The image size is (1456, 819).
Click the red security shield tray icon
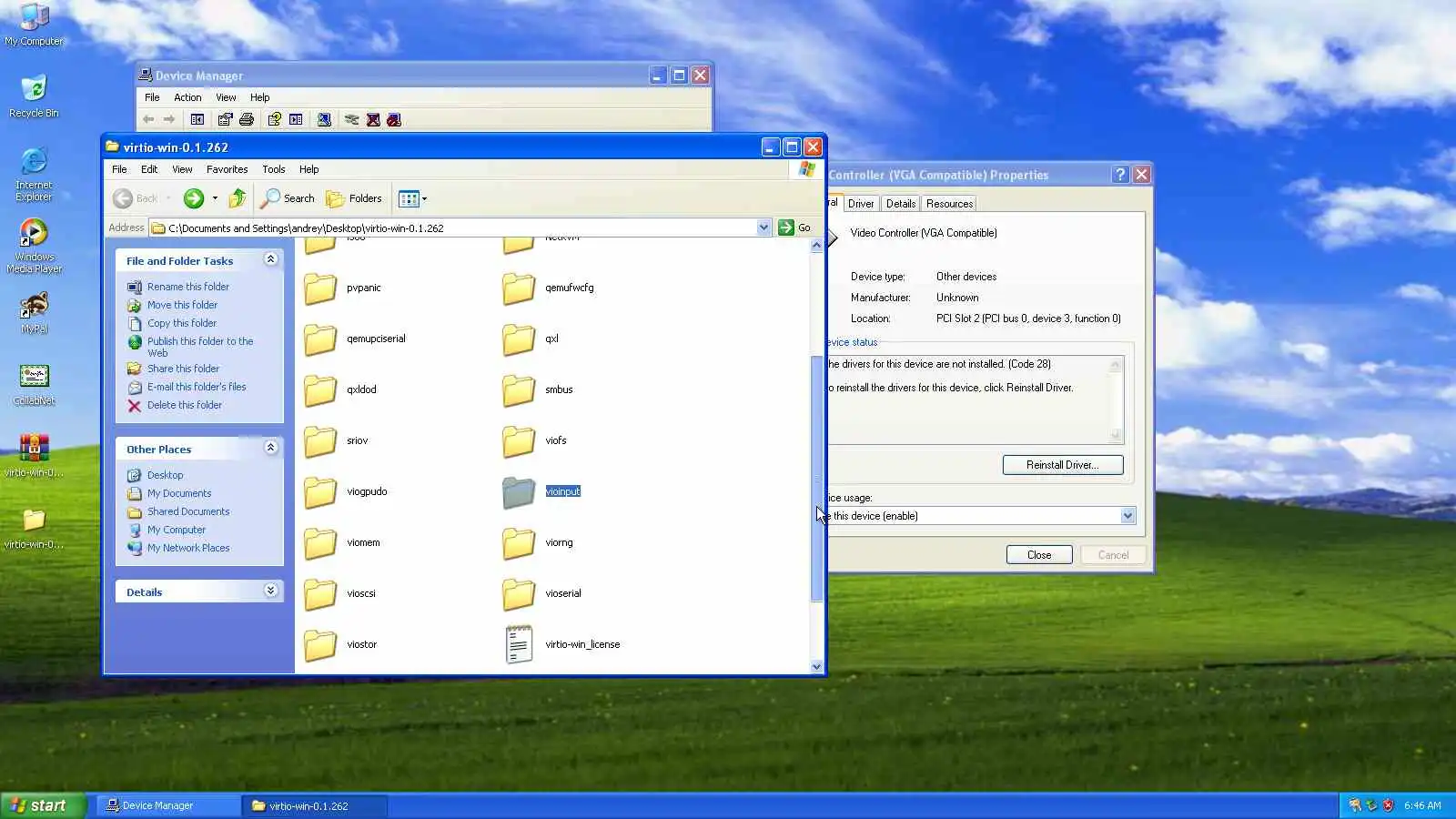coord(1388,805)
